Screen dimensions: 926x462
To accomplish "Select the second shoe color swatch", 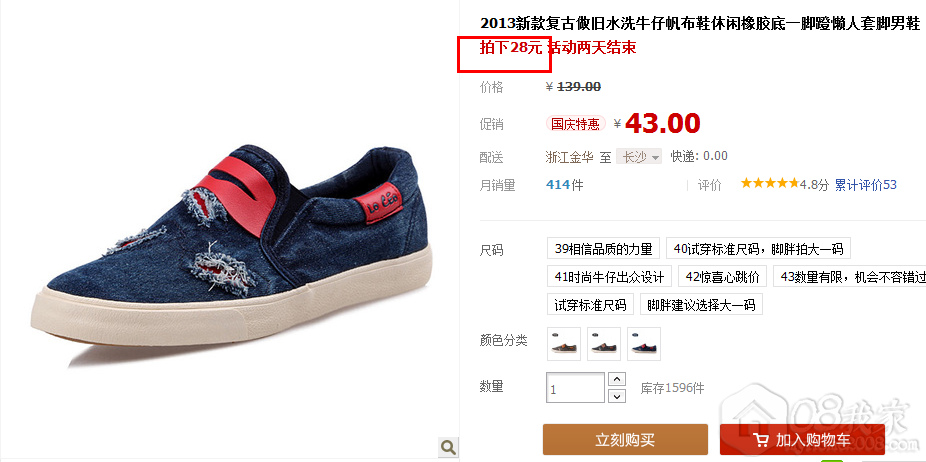I will [x=604, y=344].
